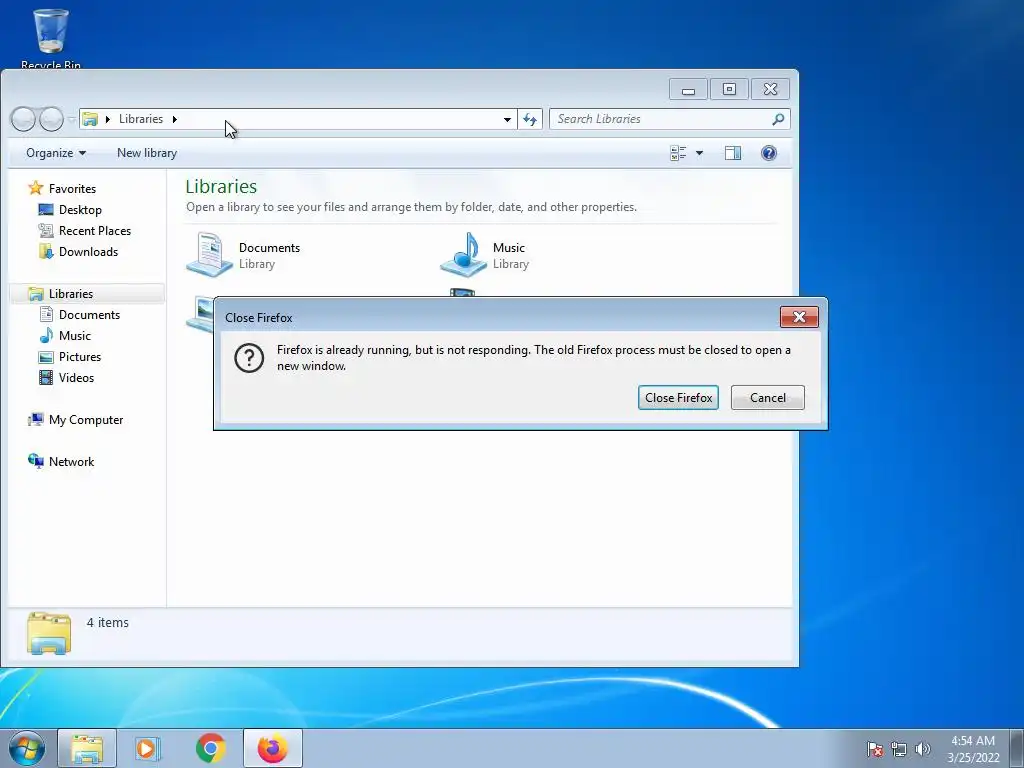The image size is (1024, 768).
Task: Refresh the Libraries folder view
Action: [x=530, y=120]
